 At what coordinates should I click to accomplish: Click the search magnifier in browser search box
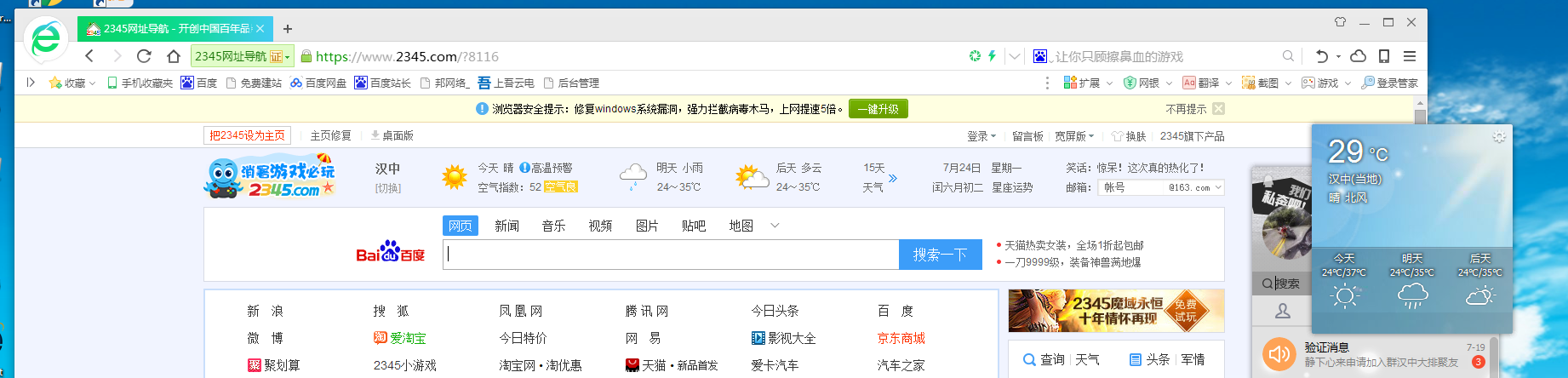(1288, 56)
